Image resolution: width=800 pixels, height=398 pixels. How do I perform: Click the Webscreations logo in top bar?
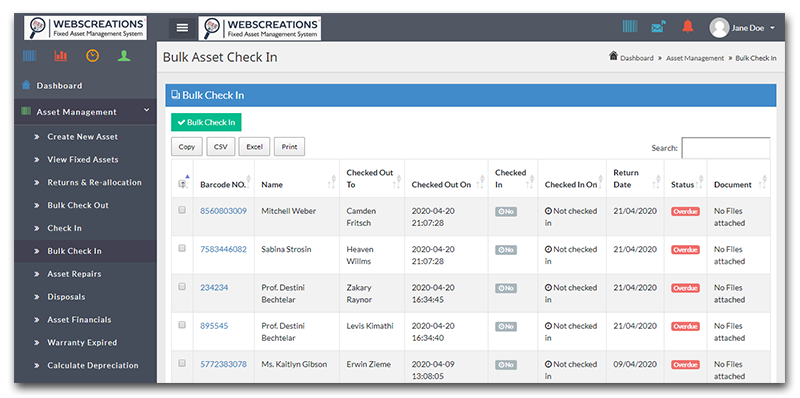point(260,28)
